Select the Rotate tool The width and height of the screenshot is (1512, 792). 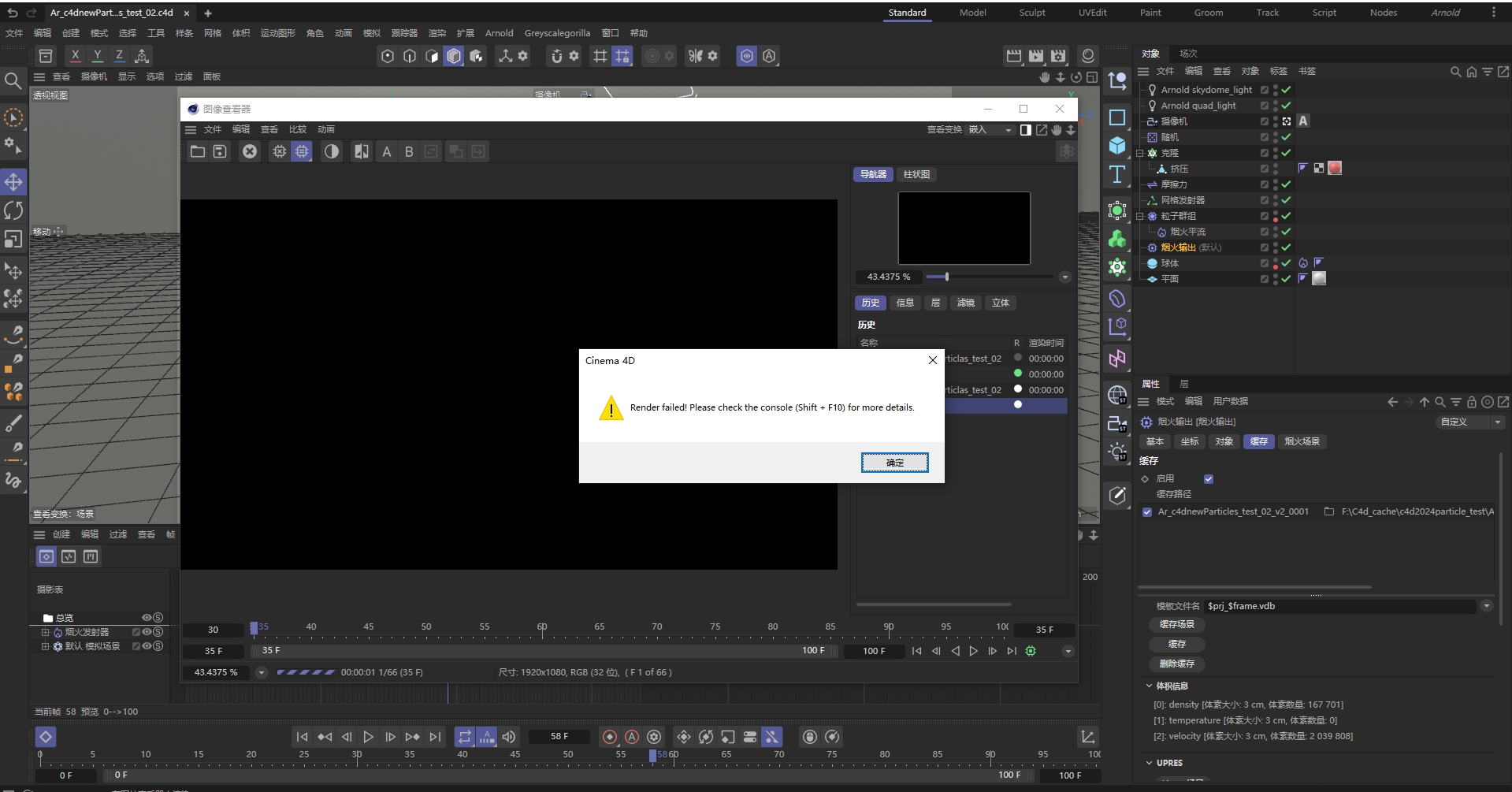click(13, 210)
